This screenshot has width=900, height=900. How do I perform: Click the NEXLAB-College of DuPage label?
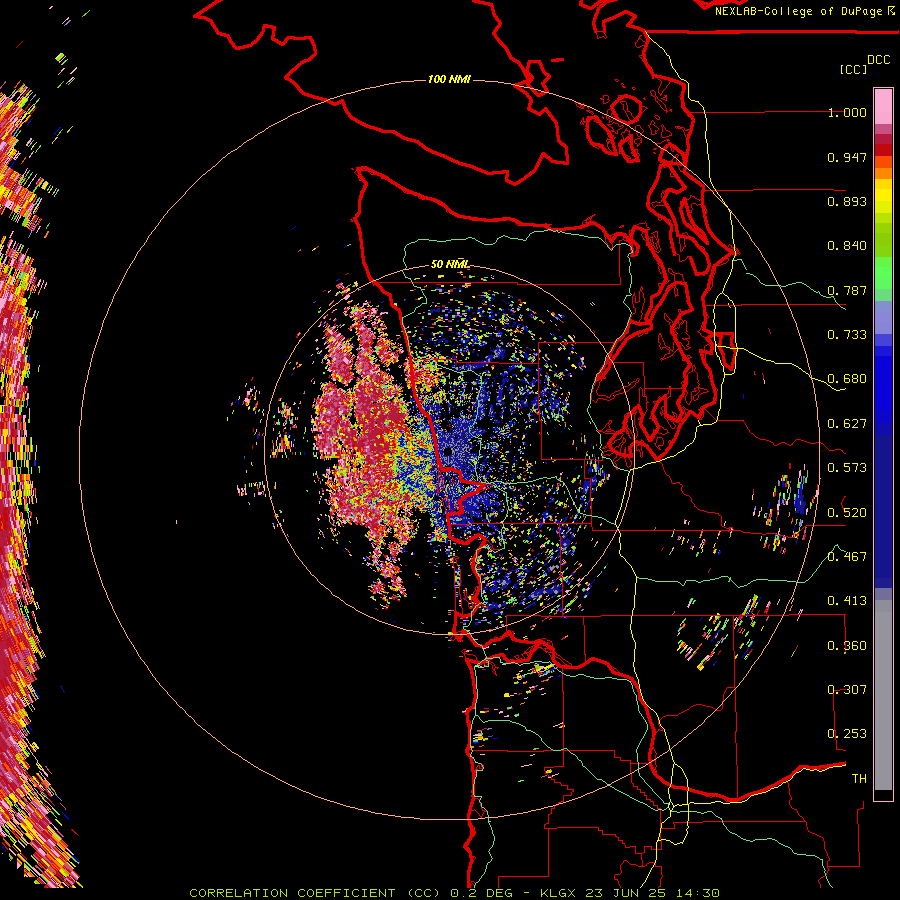(798, 11)
